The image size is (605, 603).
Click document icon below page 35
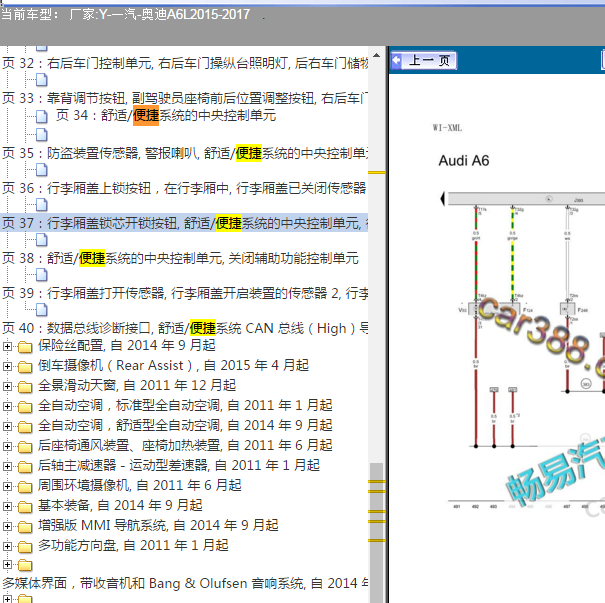[42, 170]
